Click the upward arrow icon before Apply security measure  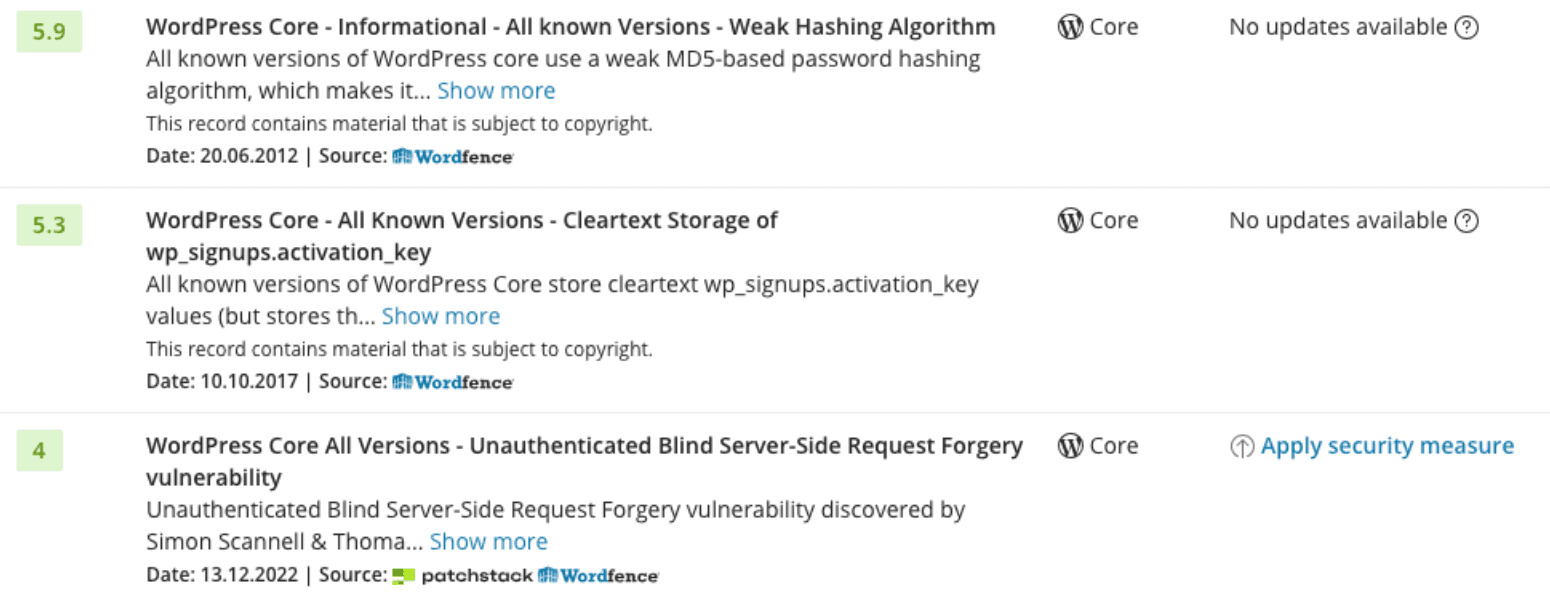1241,447
